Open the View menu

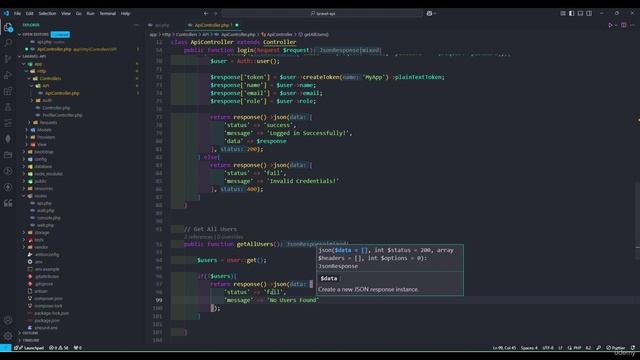tap(66, 13)
